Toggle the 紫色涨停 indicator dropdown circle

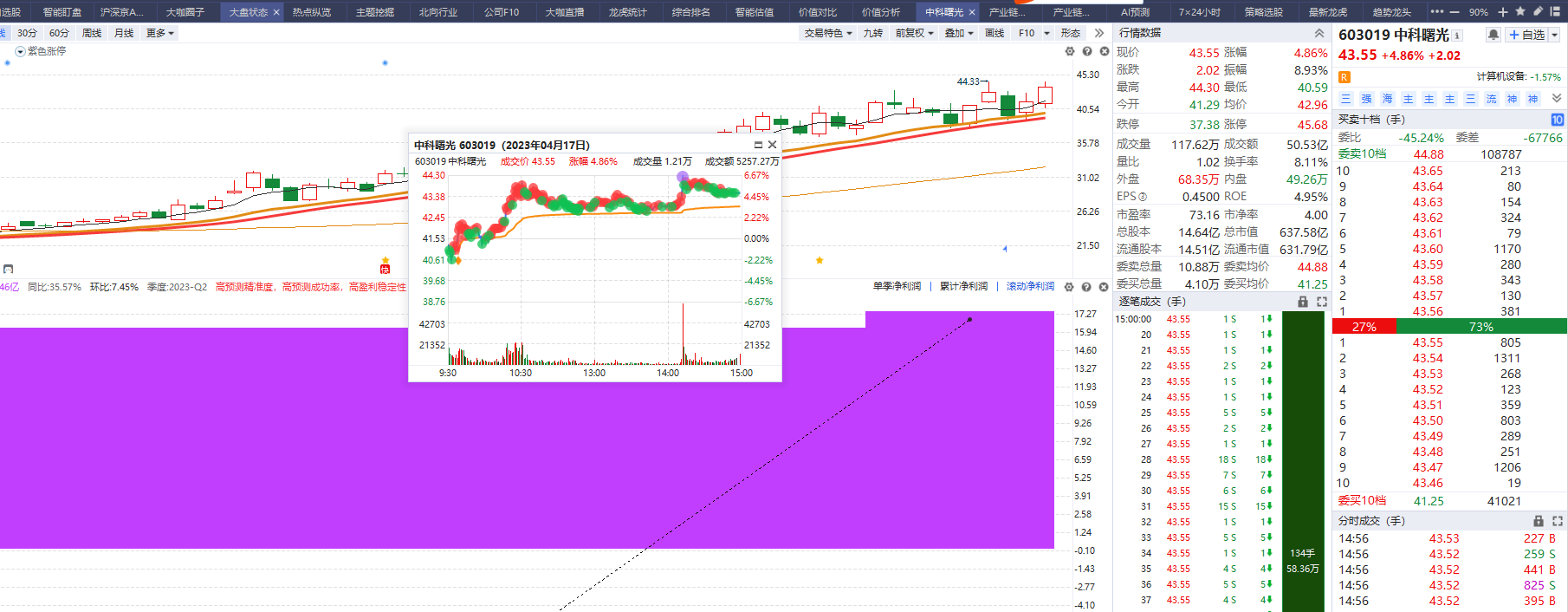tap(20, 52)
